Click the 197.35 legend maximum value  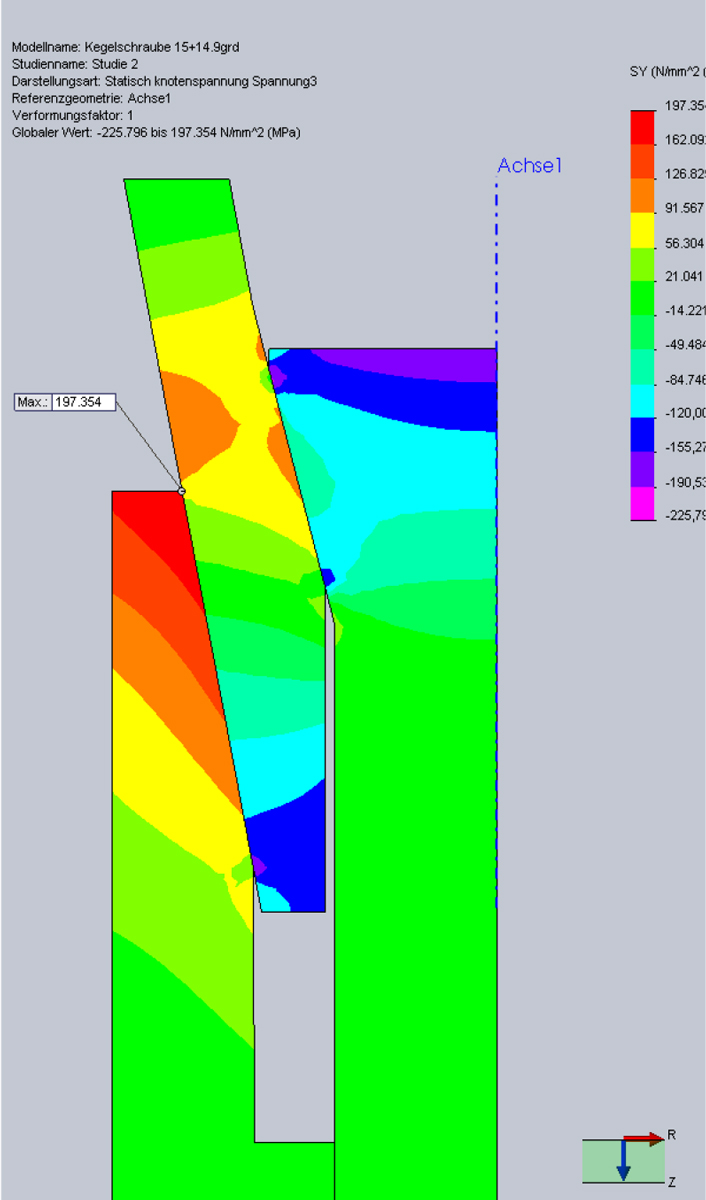tap(684, 107)
